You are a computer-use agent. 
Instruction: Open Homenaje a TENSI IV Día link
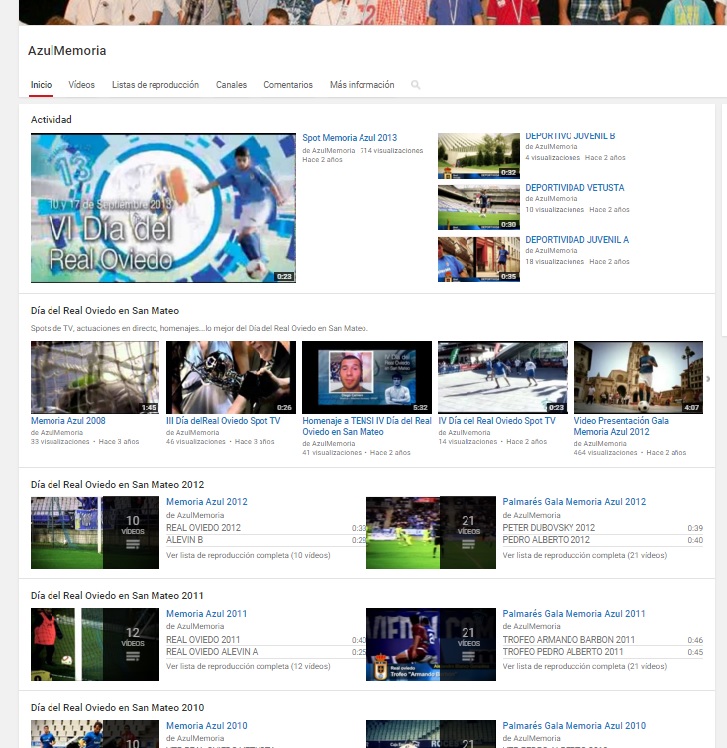point(367,426)
